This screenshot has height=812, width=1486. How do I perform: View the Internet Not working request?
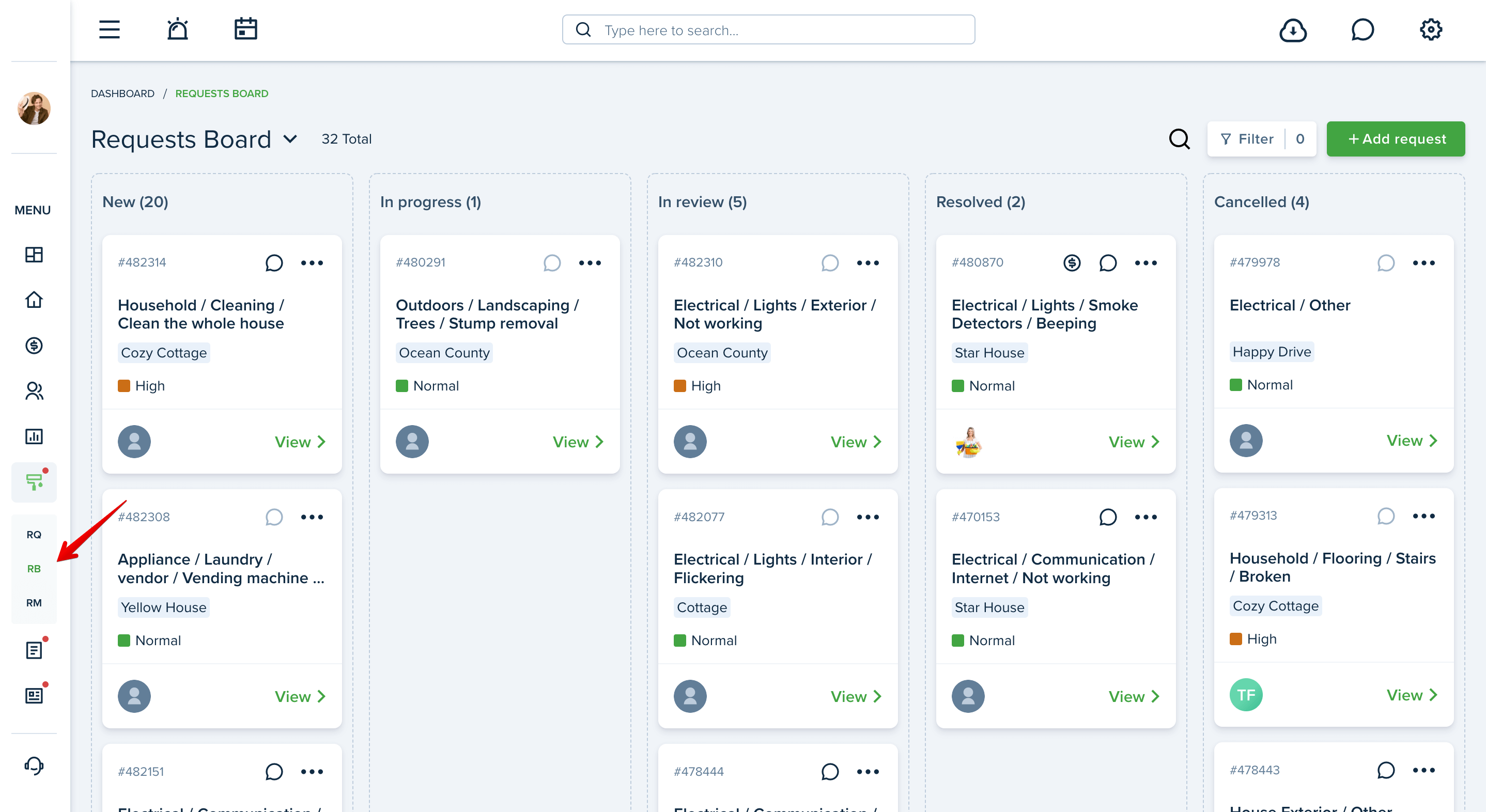tap(1134, 697)
